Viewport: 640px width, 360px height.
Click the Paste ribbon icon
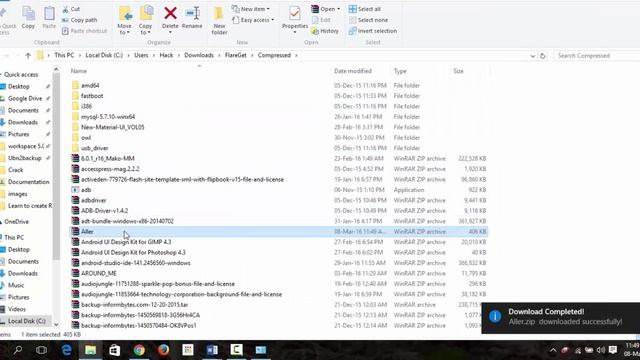(49, 17)
